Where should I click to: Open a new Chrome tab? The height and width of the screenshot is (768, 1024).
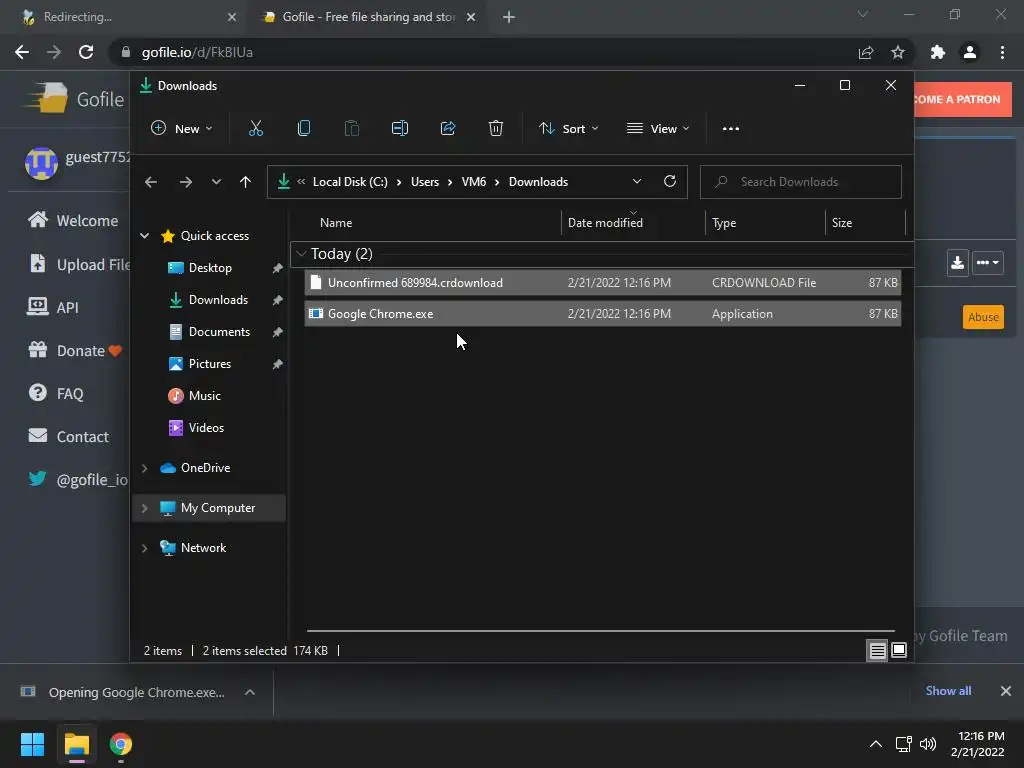coord(509,17)
